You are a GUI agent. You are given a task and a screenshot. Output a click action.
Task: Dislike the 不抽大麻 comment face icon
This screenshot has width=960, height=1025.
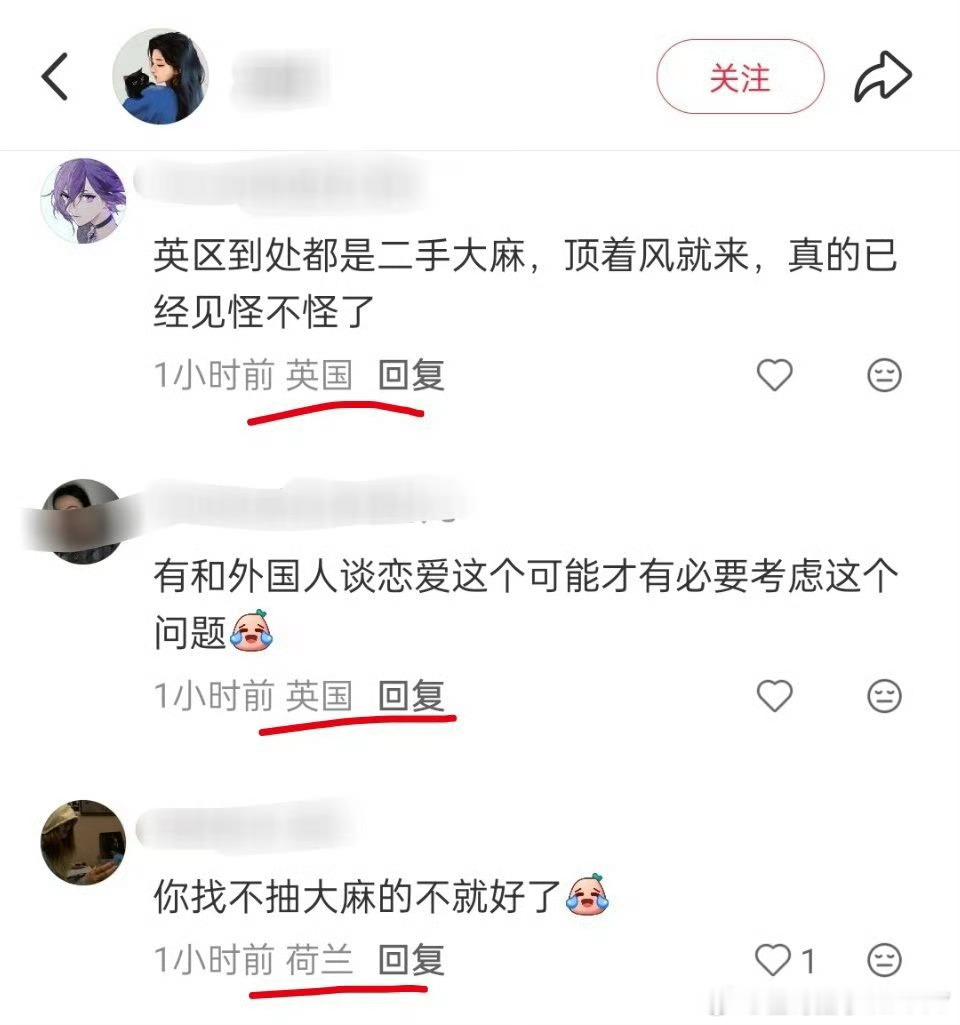point(884,960)
